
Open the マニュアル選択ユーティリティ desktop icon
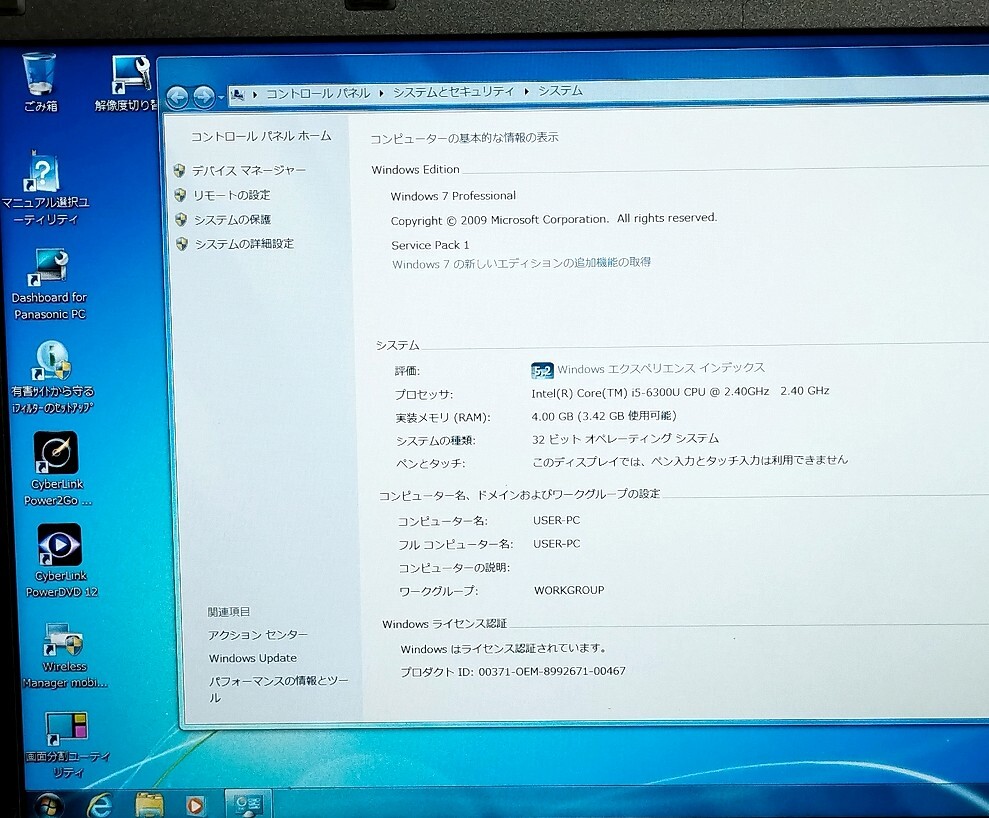coord(44,188)
